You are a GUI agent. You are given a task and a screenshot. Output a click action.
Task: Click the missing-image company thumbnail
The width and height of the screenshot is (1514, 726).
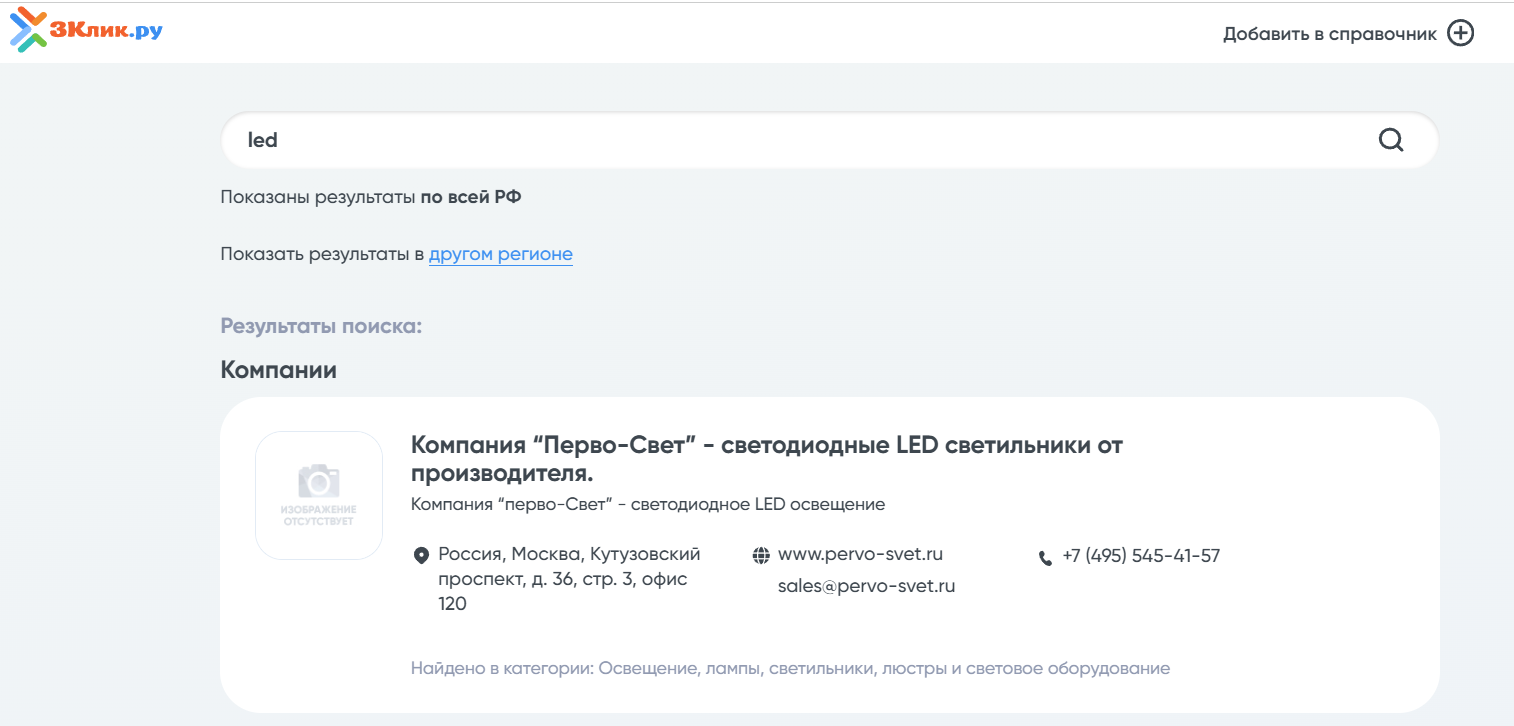319,495
